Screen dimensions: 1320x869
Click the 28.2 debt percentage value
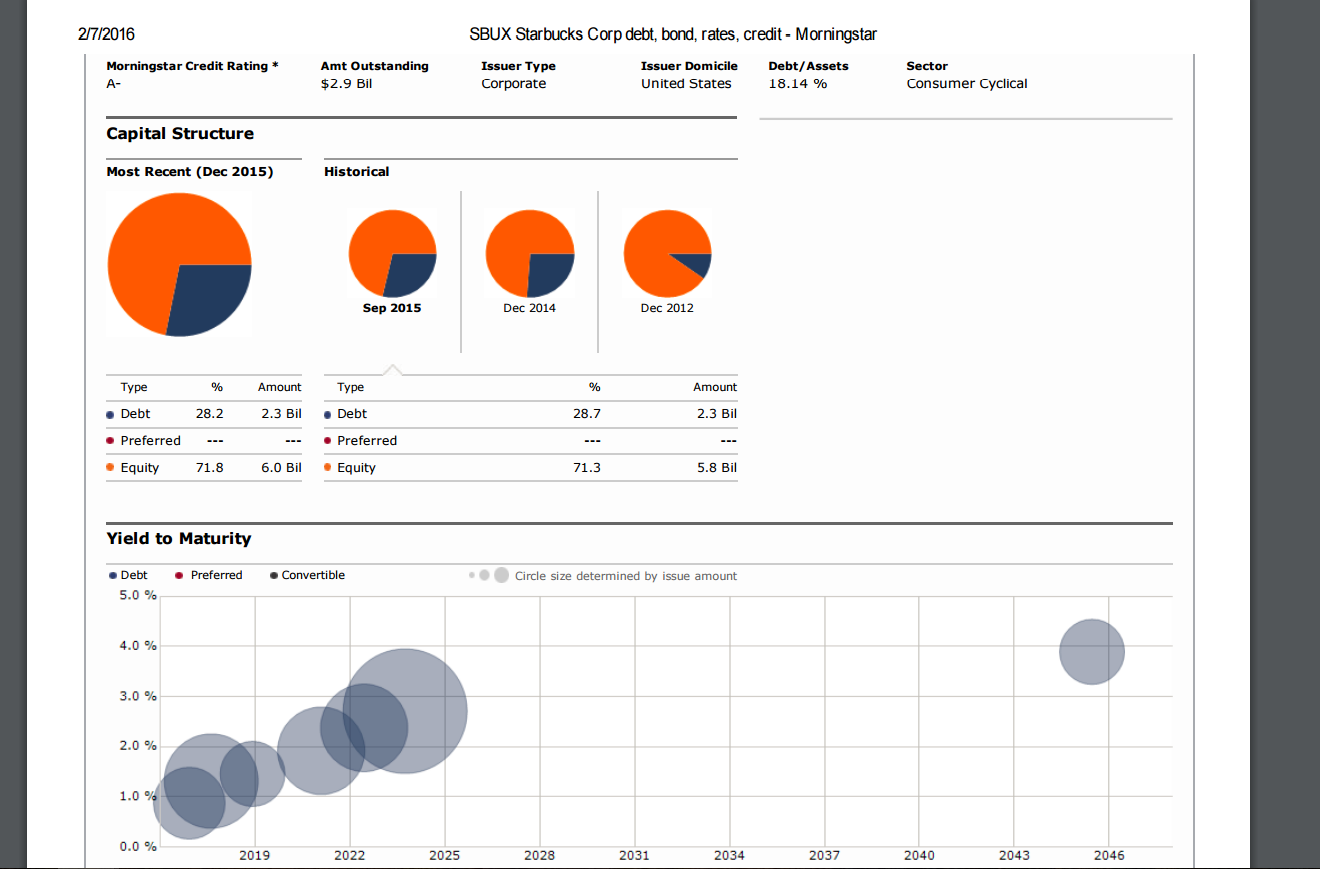coord(210,414)
